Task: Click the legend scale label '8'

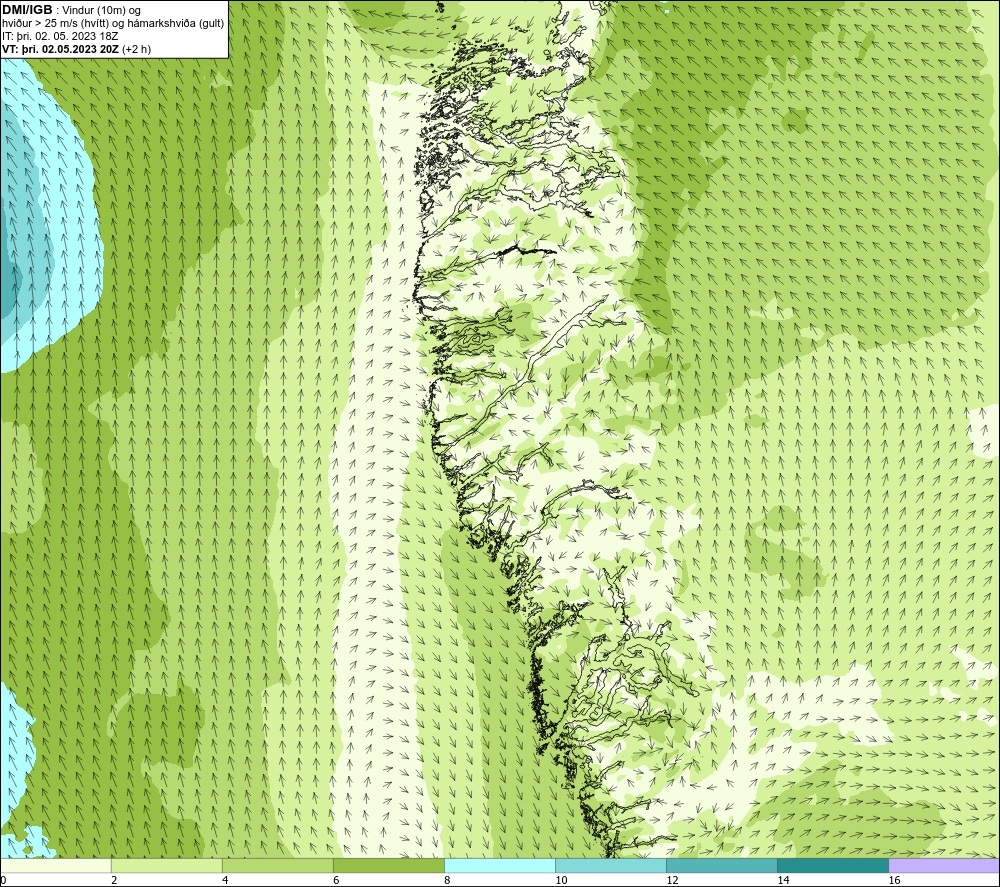Action: 447,881
